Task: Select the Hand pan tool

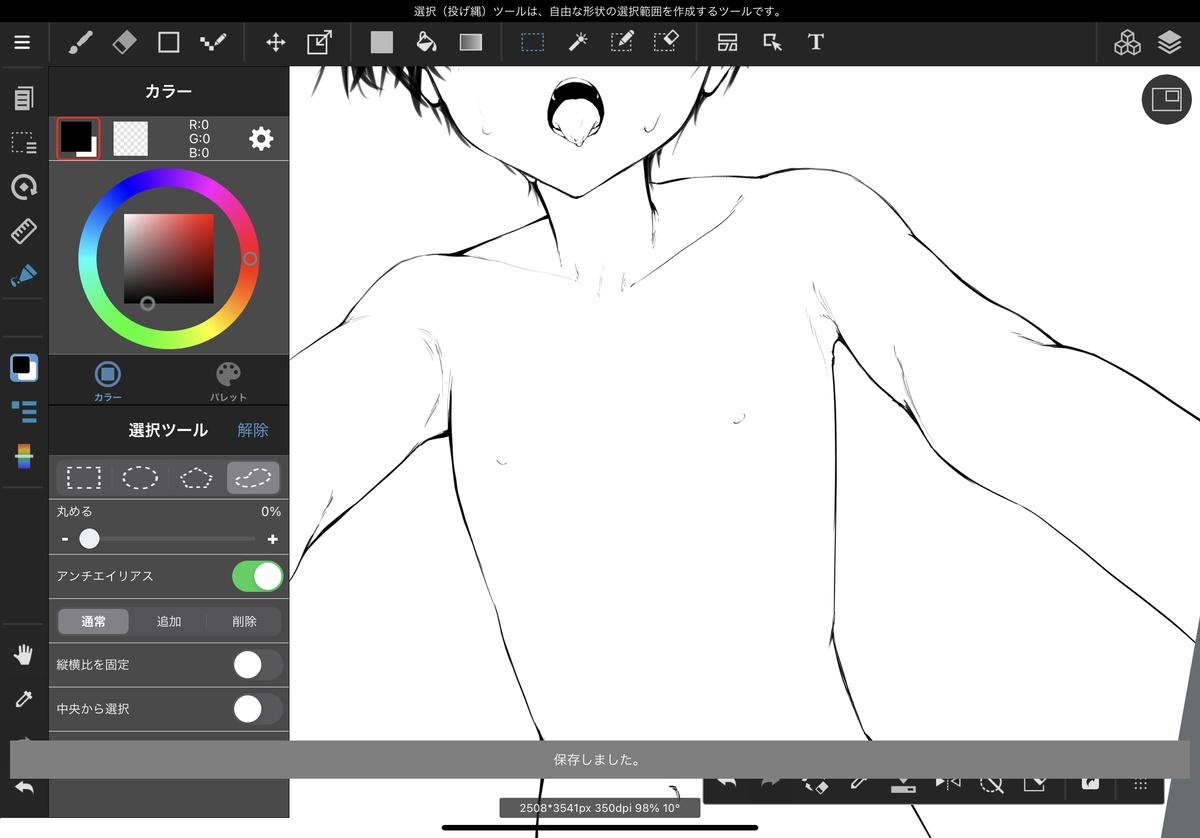Action: coord(23,655)
